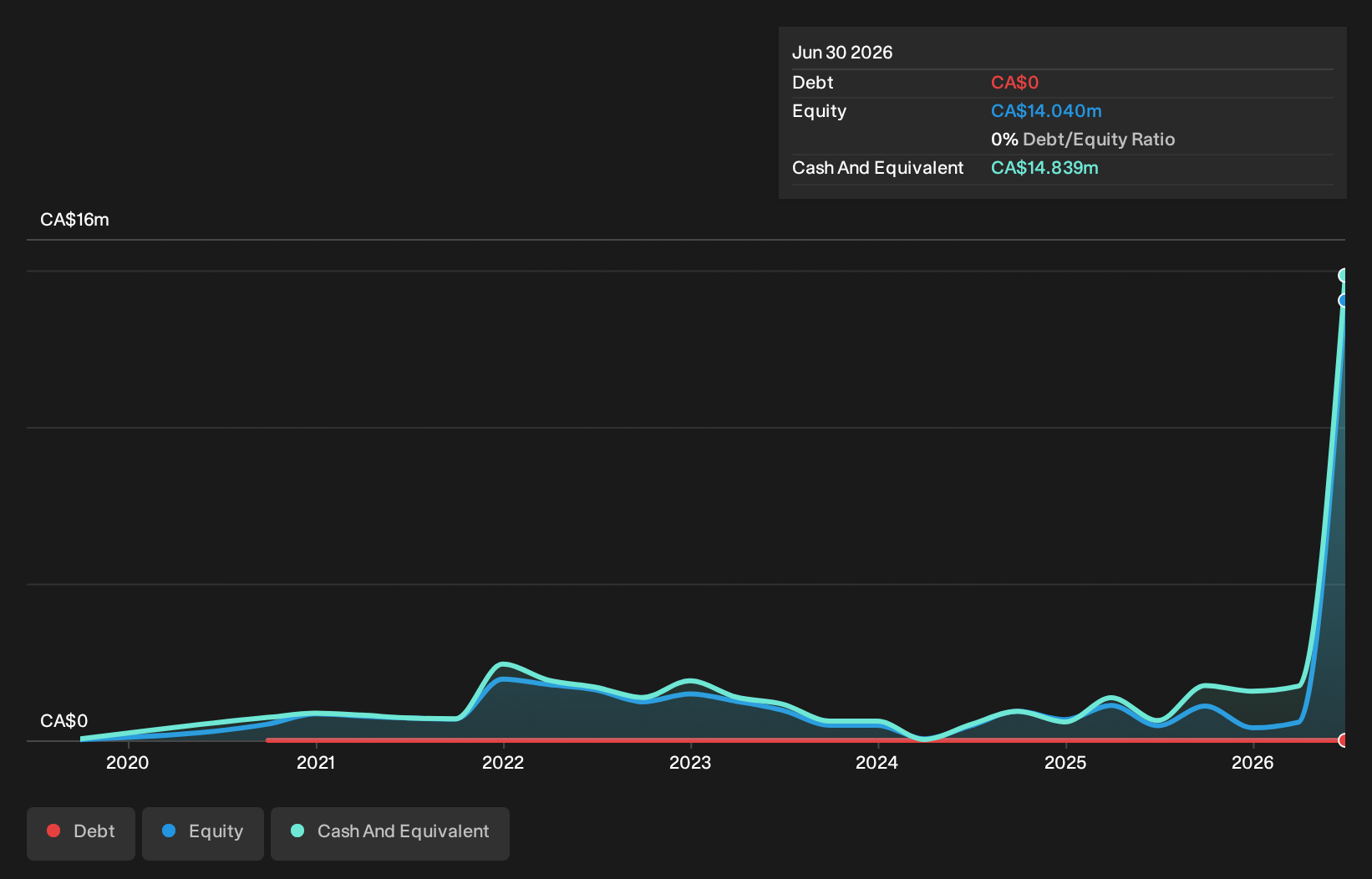The width and height of the screenshot is (1372, 879).
Task: Click the Cash And Equivalent tooltip row label
Action: click(877, 168)
